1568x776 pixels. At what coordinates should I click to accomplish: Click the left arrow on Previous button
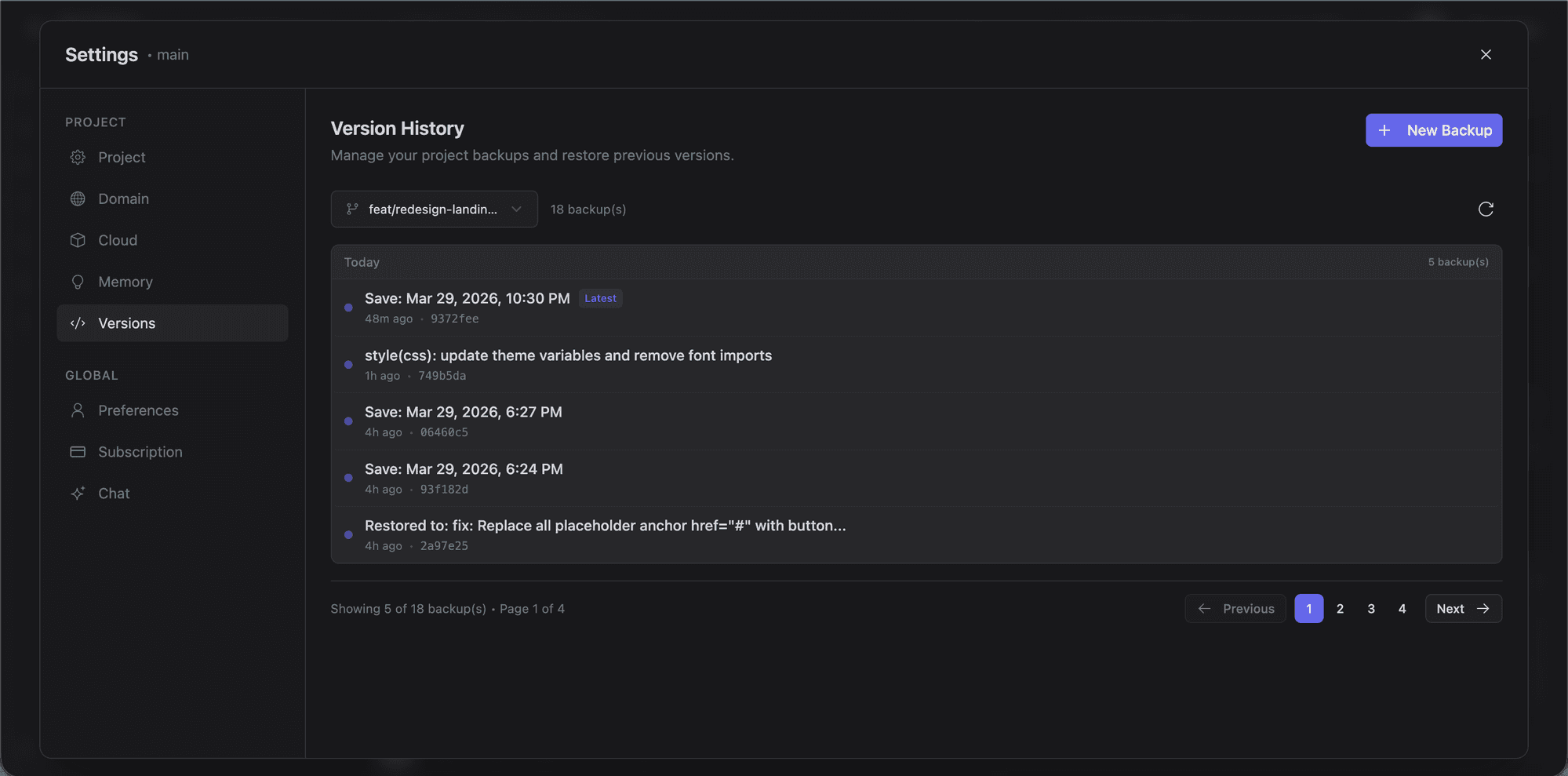click(x=1204, y=609)
